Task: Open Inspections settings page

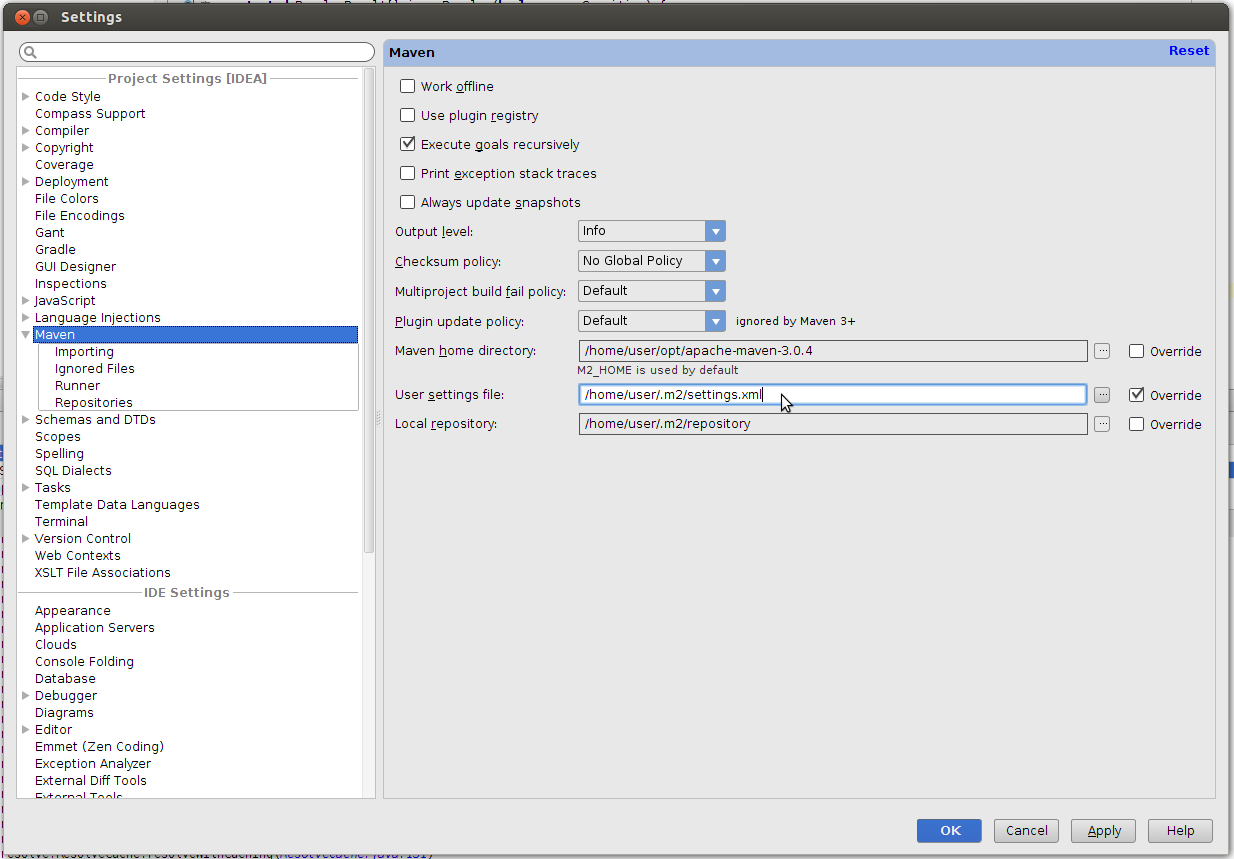Action: pyautogui.click(x=71, y=284)
